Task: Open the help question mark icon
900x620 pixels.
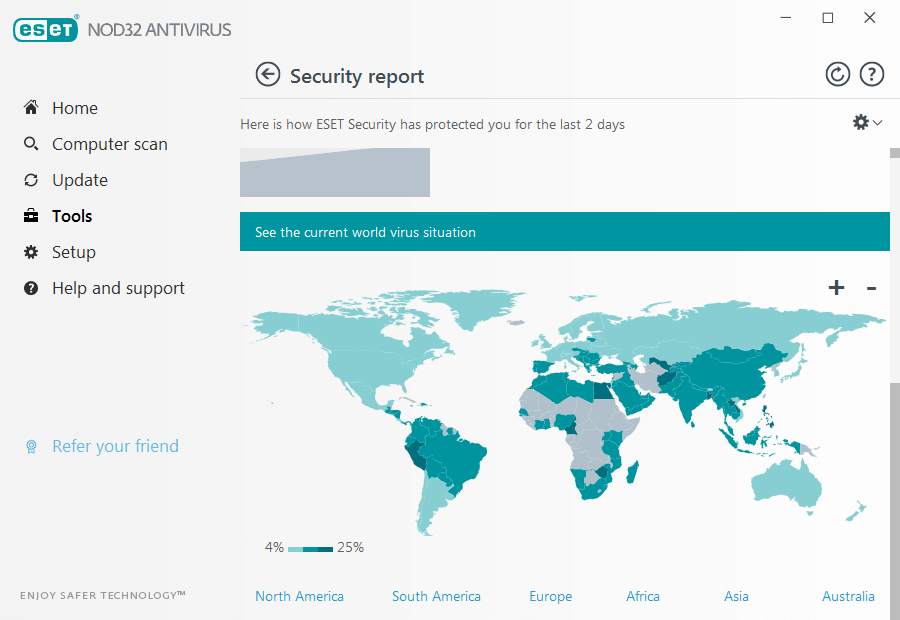Action: pyautogui.click(x=871, y=74)
